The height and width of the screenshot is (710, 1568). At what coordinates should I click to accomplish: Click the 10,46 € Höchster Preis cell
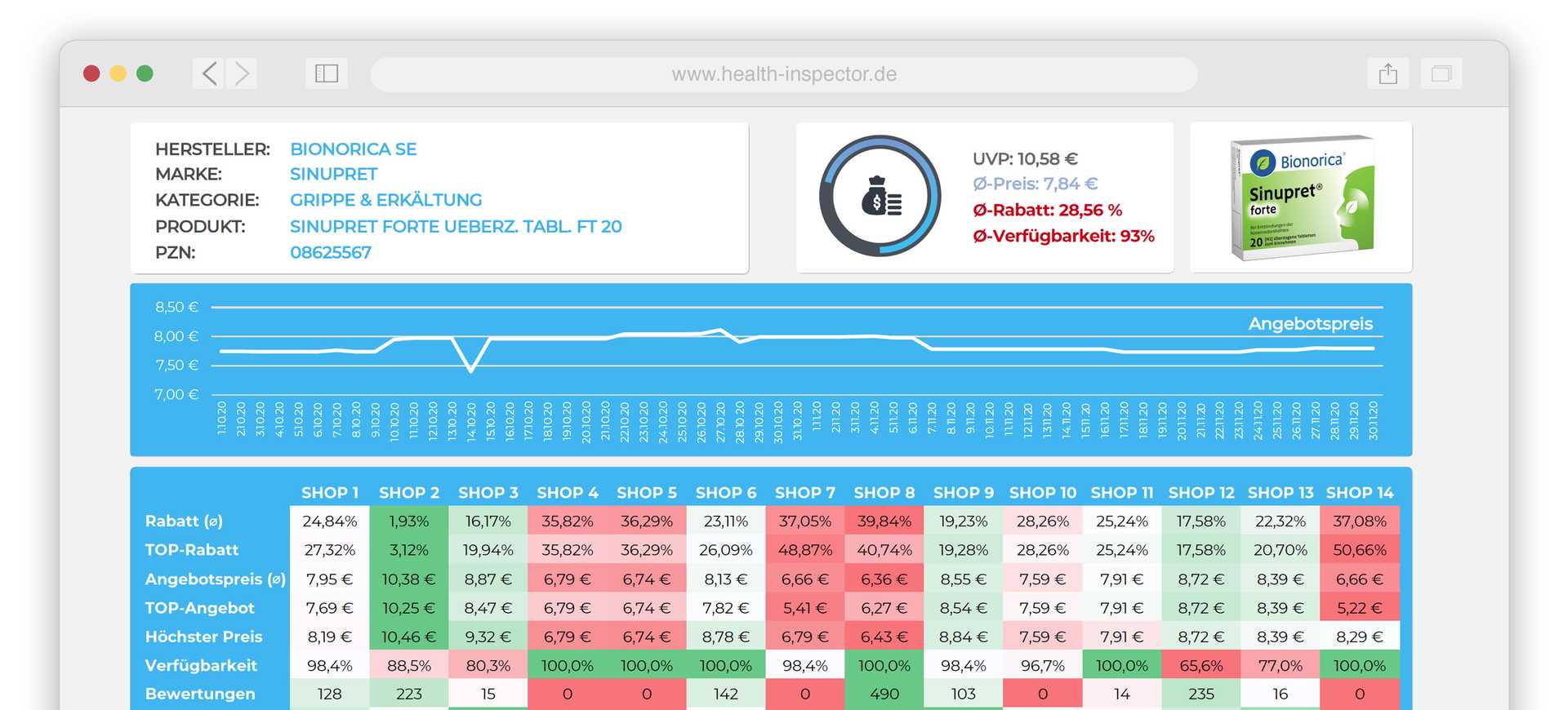[409, 637]
